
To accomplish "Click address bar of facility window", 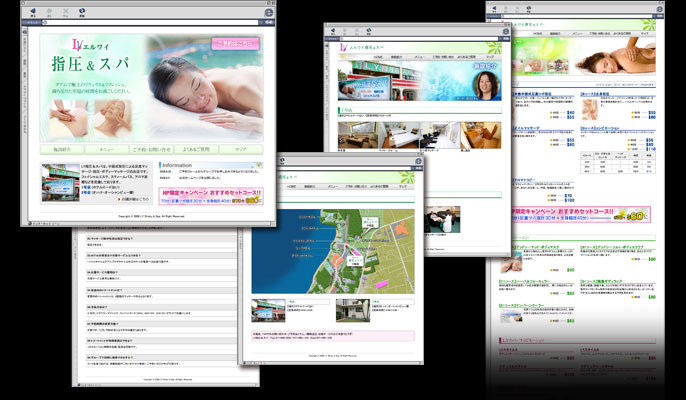I will (x=420, y=39).
